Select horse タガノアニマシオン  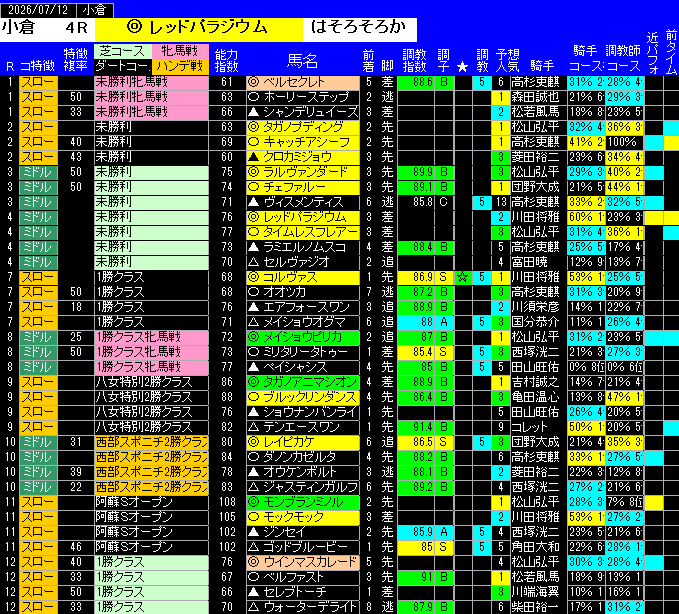point(303,382)
